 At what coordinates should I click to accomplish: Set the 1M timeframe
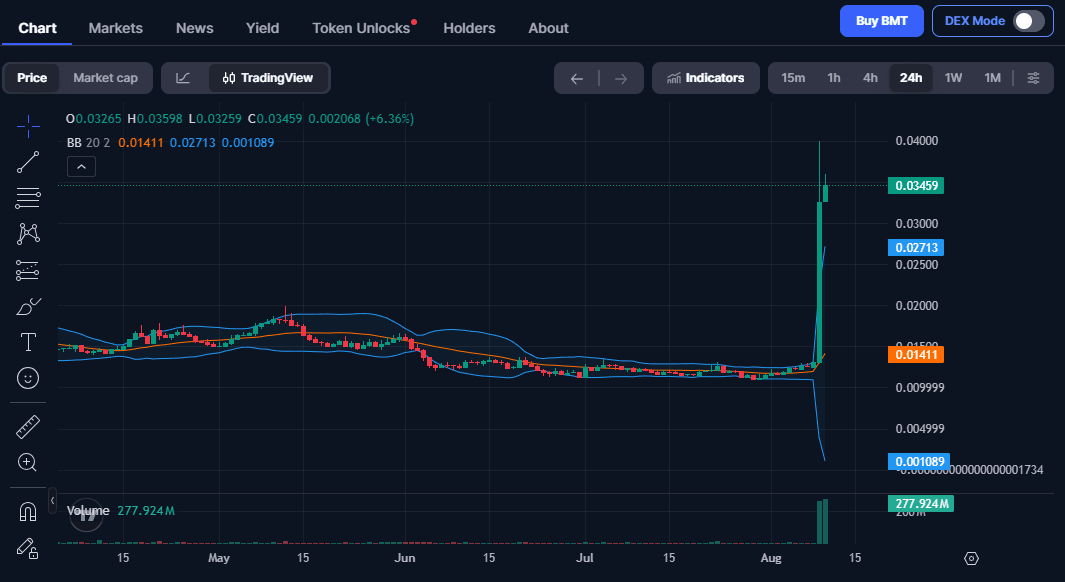pos(992,78)
